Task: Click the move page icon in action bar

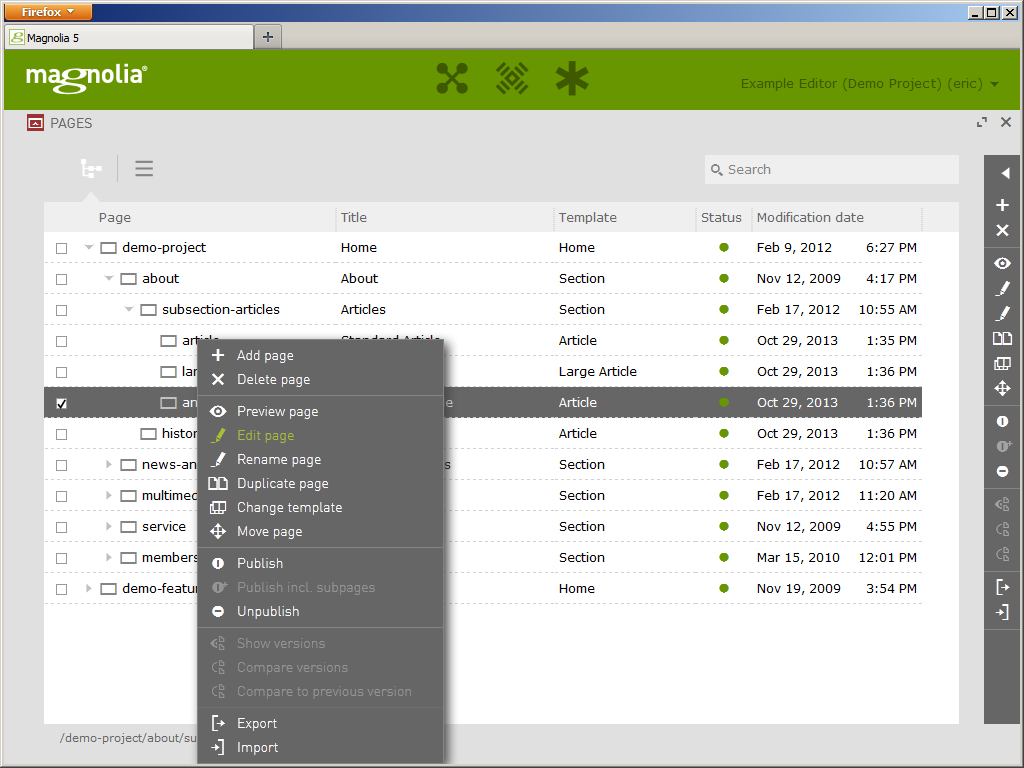Action: [x=1002, y=389]
